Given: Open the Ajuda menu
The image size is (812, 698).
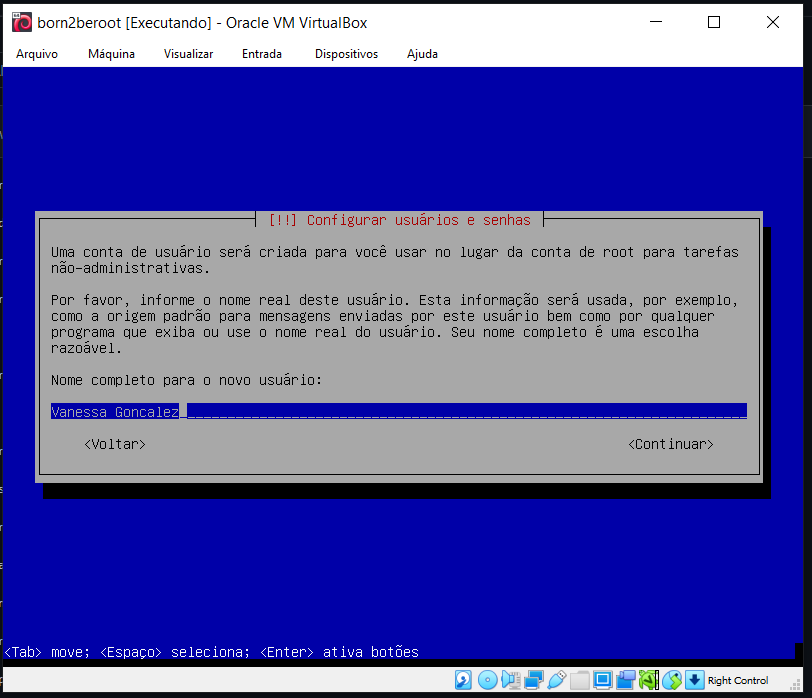Looking at the screenshot, I should click(422, 54).
